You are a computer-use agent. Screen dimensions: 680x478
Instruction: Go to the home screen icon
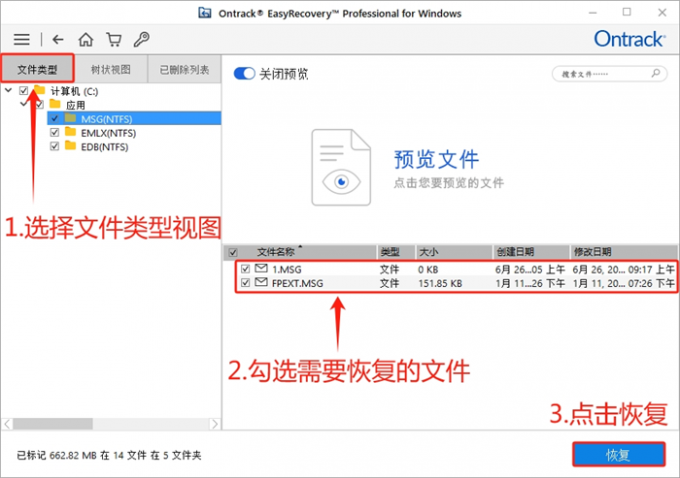pyautogui.click(x=85, y=39)
